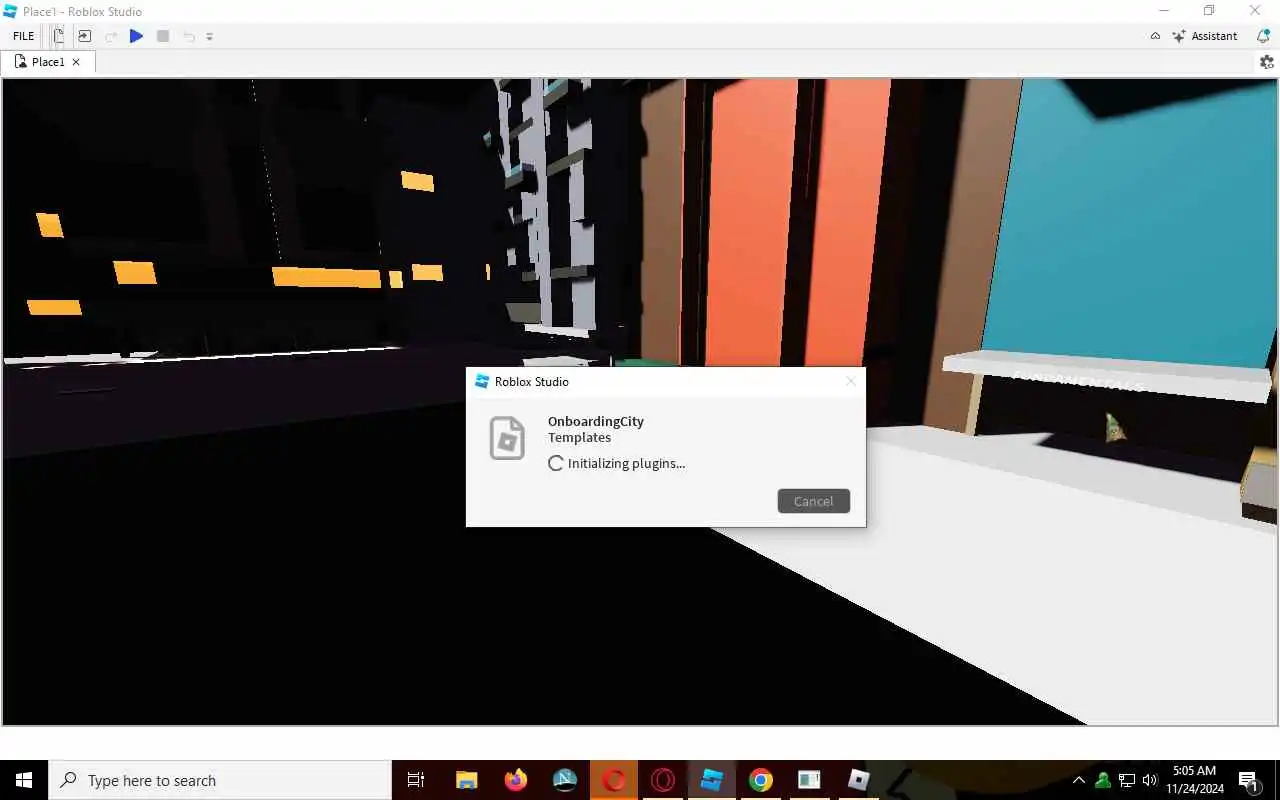The width and height of the screenshot is (1280, 800).
Task: Cancel the OnboardingCity template loading
Action: (813, 501)
